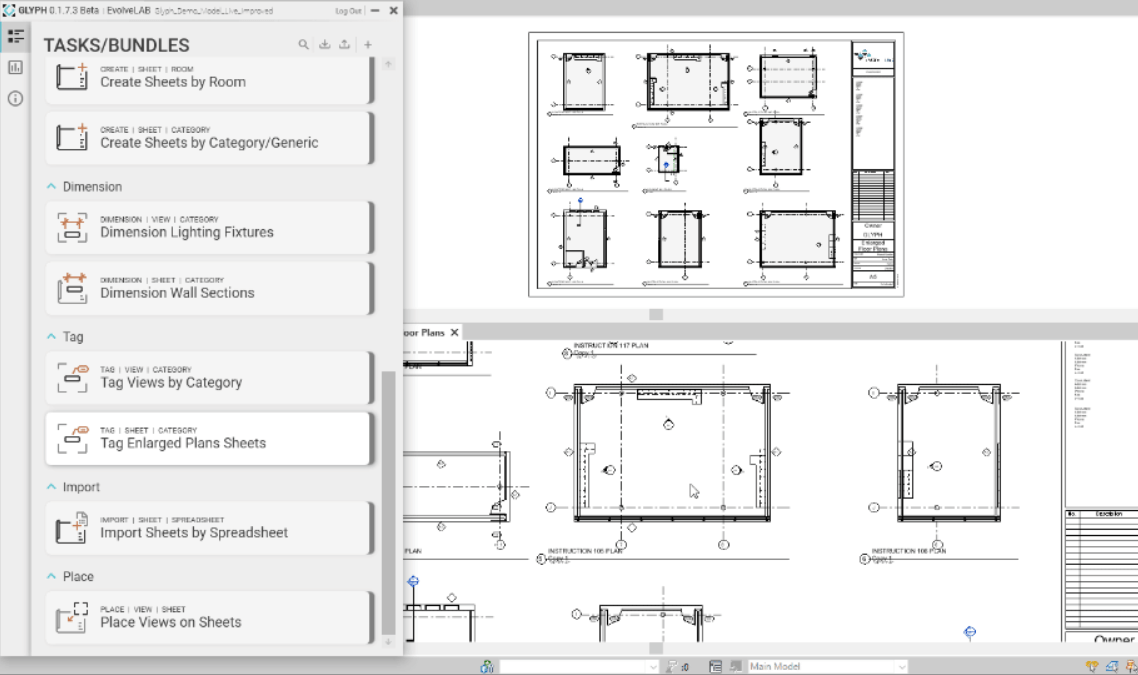This screenshot has width=1138, height=675.
Task: Click the scroll down arrow in task list
Action: pos(388,642)
